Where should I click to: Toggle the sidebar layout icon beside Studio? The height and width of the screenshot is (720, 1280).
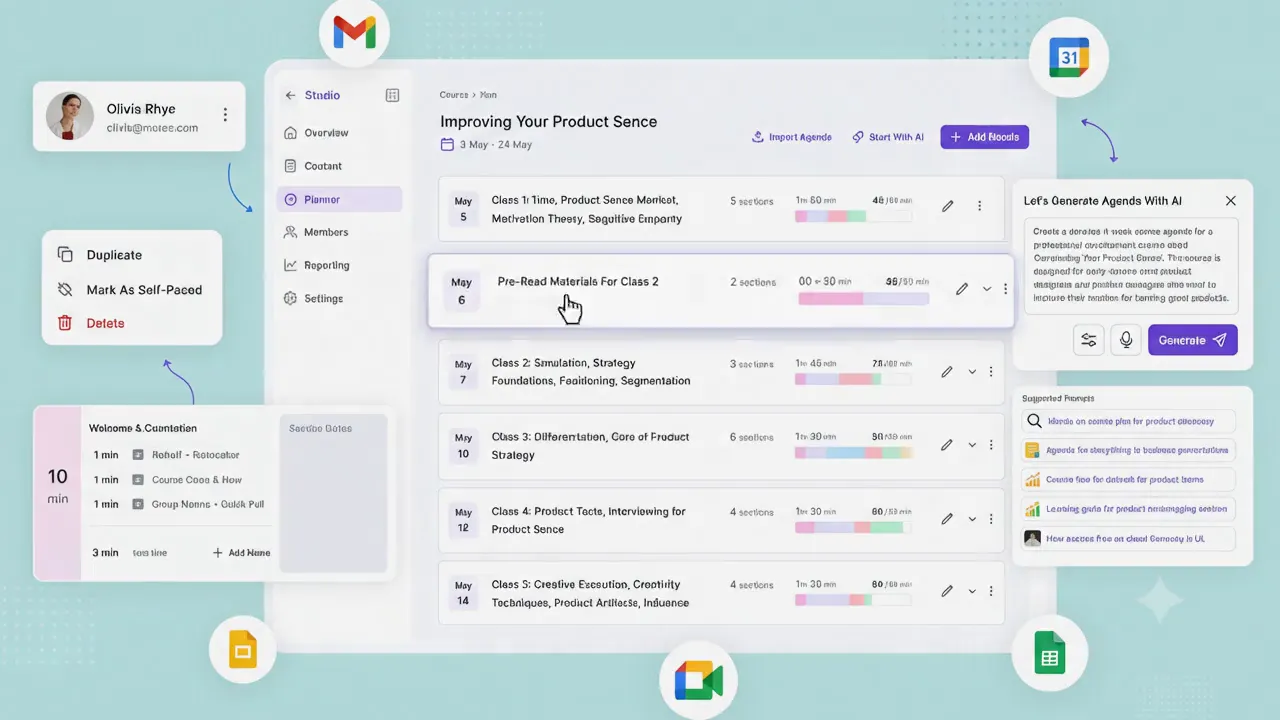coord(392,96)
